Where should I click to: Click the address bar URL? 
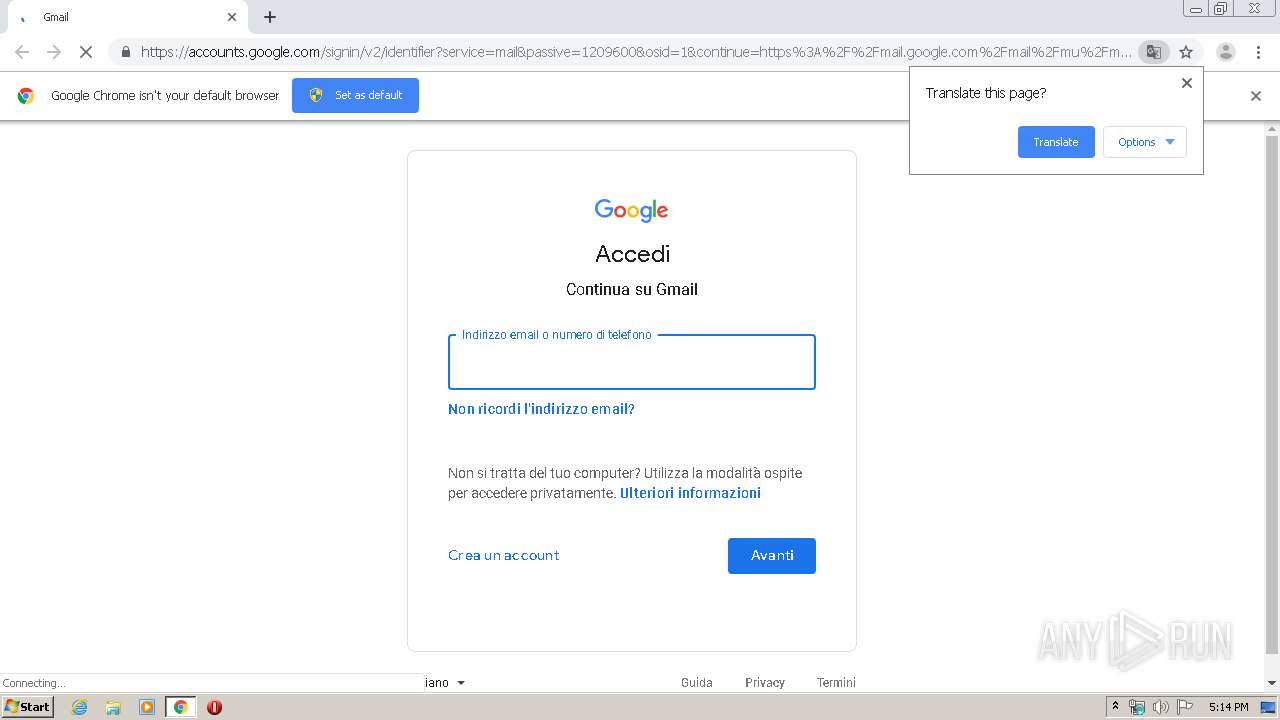636,52
